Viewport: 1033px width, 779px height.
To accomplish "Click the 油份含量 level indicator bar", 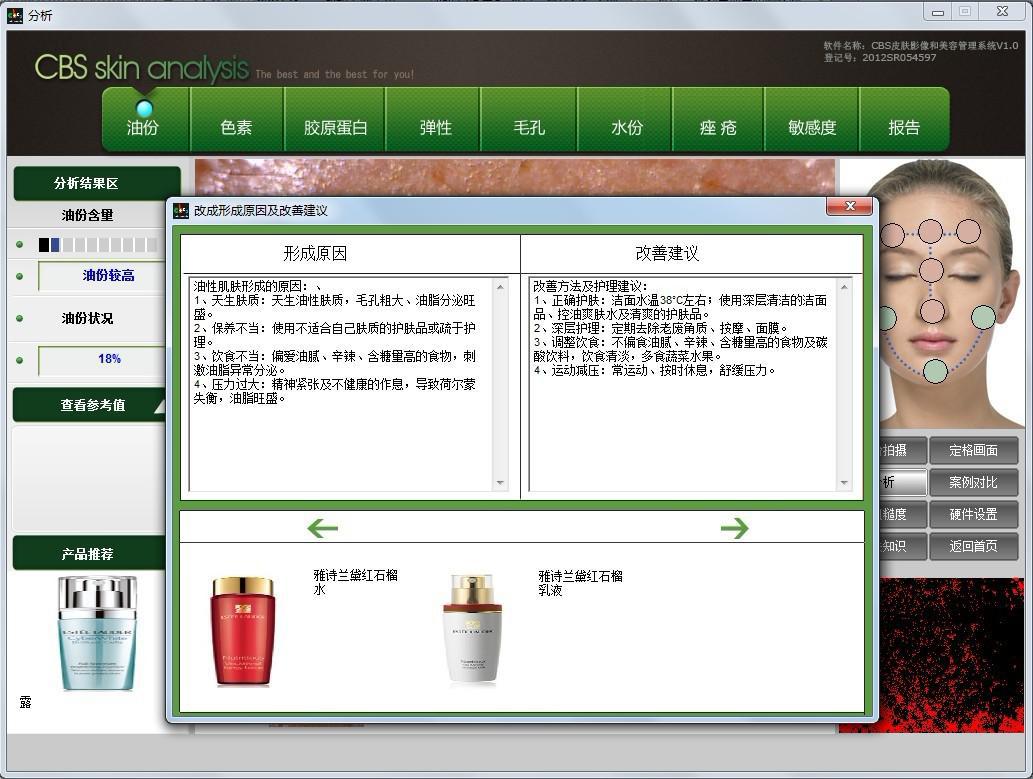I will point(98,245).
